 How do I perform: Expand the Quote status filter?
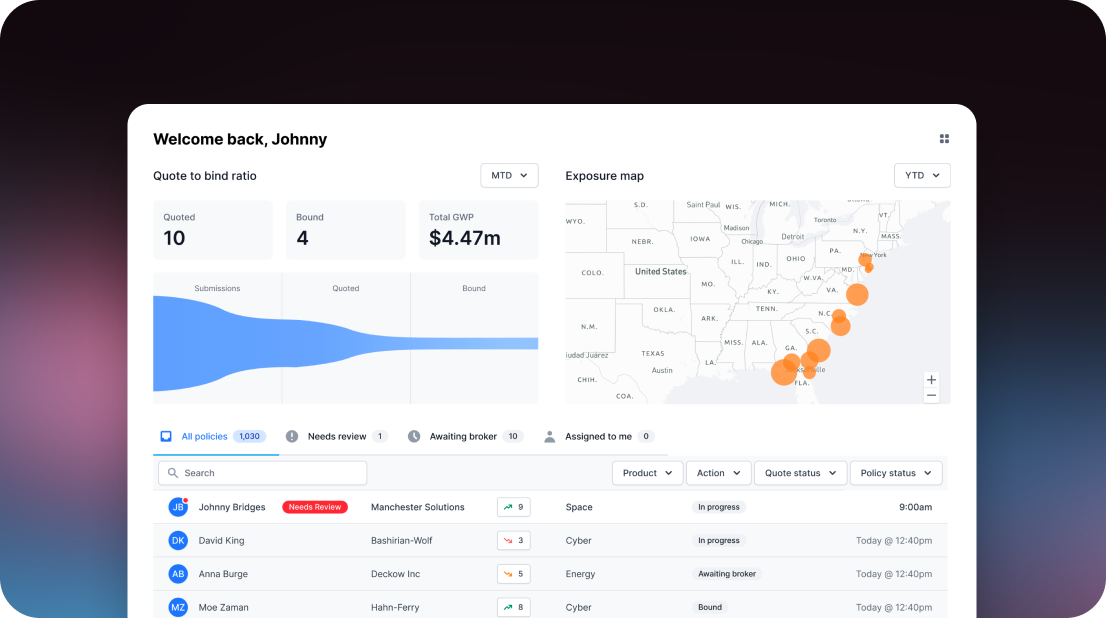pos(800,473)
